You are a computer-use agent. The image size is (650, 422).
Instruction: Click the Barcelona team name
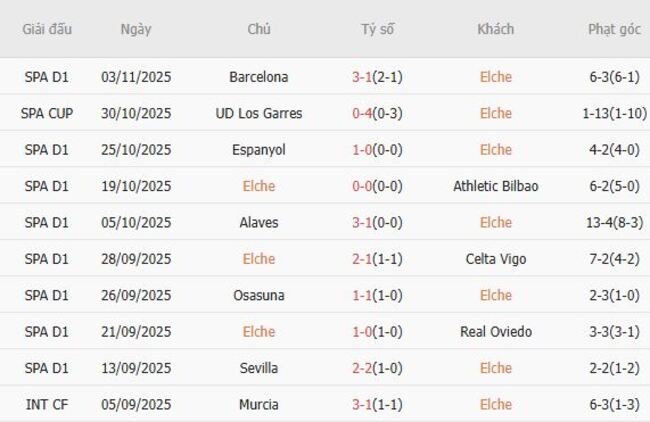pyautogui.click(x=258, y=77)
